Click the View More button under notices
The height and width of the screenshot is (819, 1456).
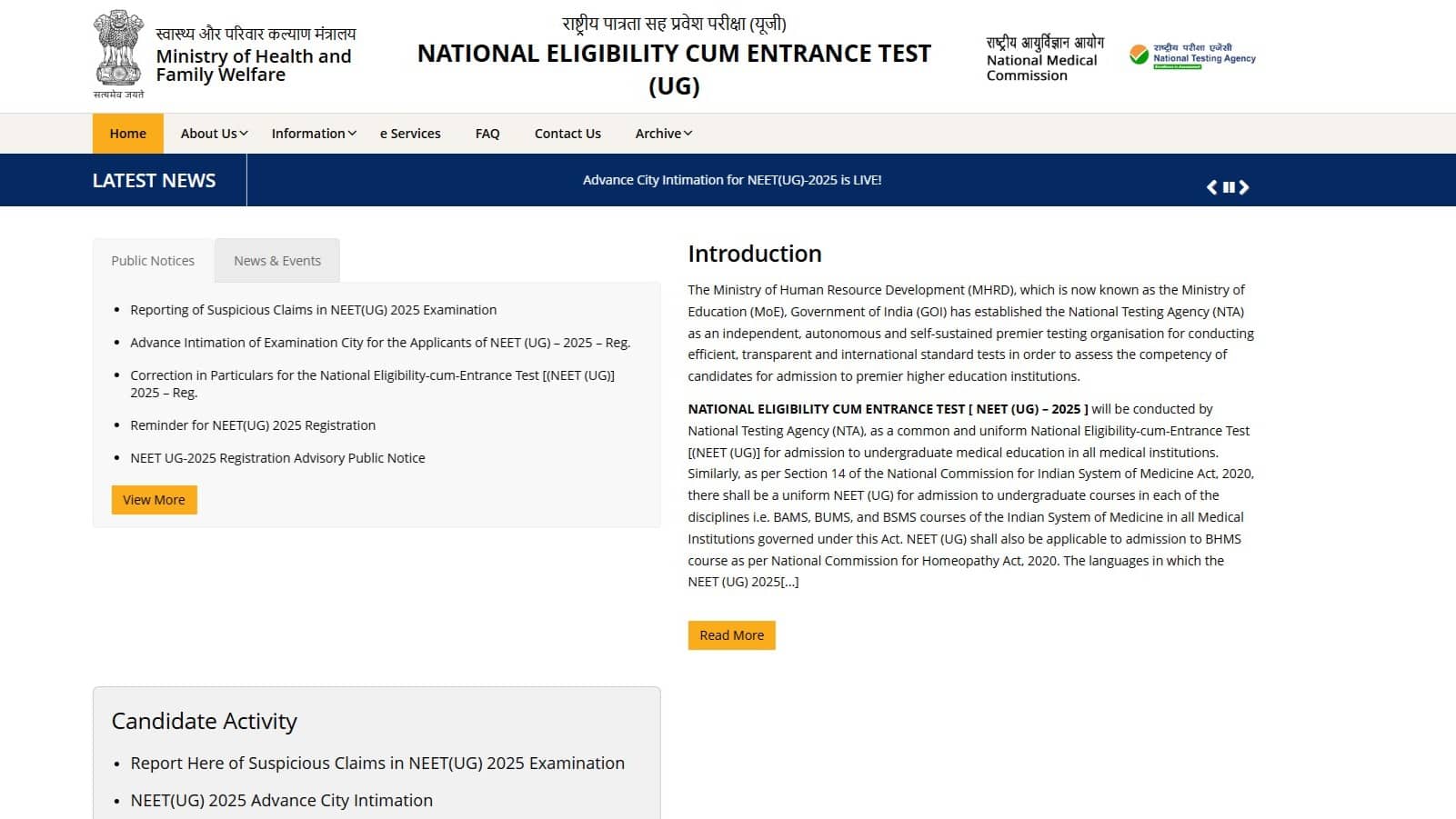[154, 499]
